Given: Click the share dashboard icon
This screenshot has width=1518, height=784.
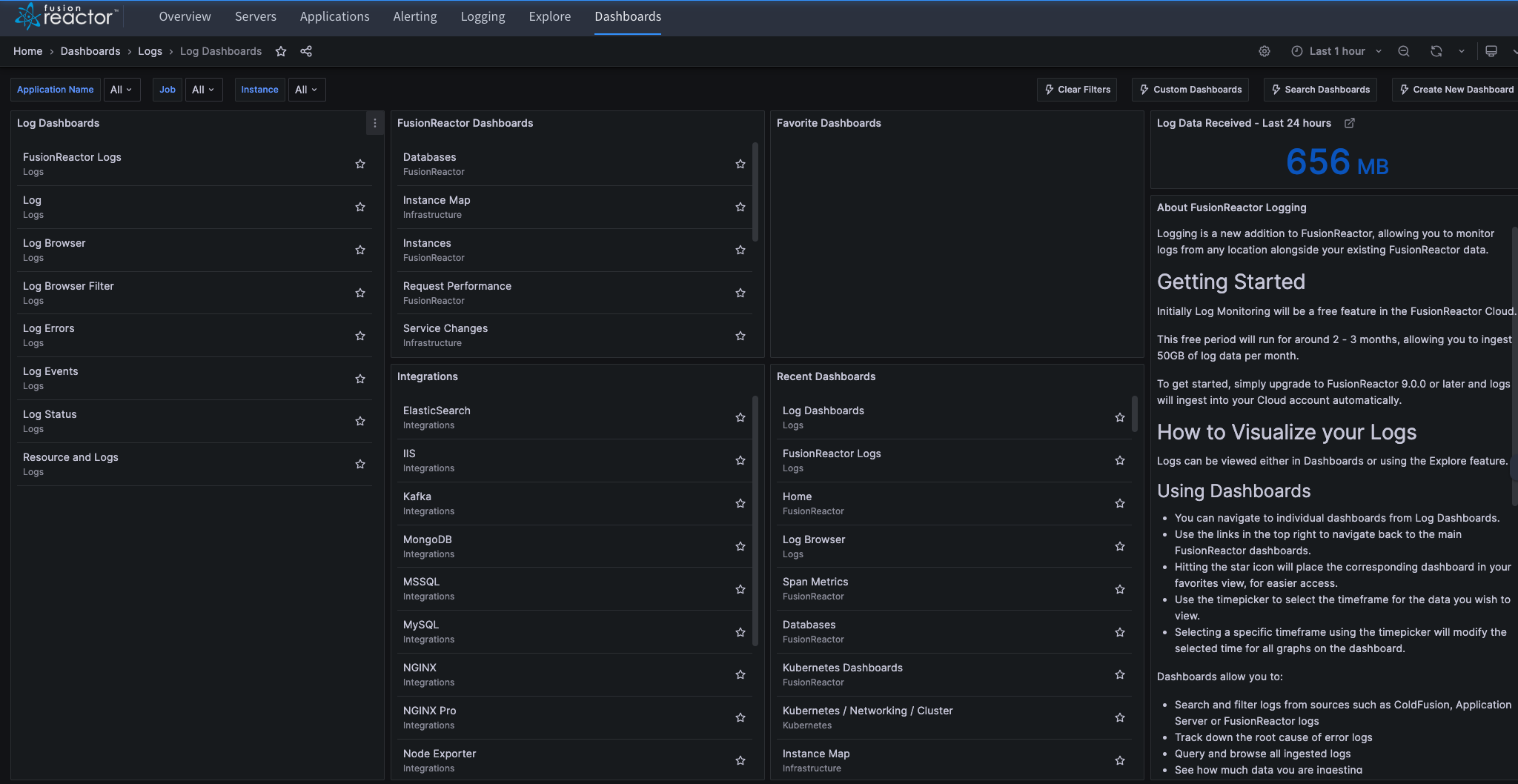Looking at the screenshot, I should 306,51.
